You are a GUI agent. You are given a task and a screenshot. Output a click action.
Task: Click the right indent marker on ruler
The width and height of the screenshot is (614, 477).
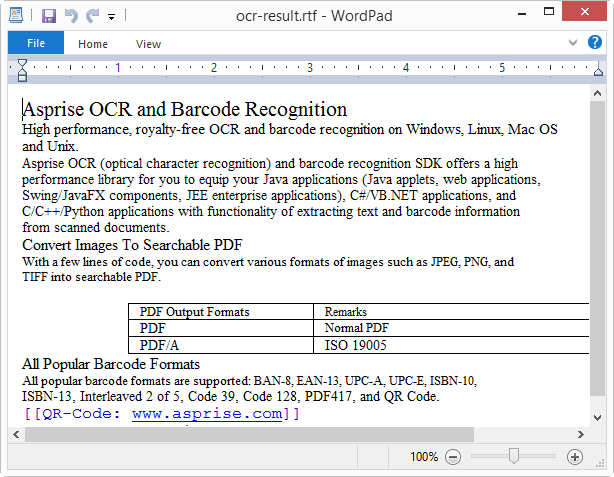point(598,74)
